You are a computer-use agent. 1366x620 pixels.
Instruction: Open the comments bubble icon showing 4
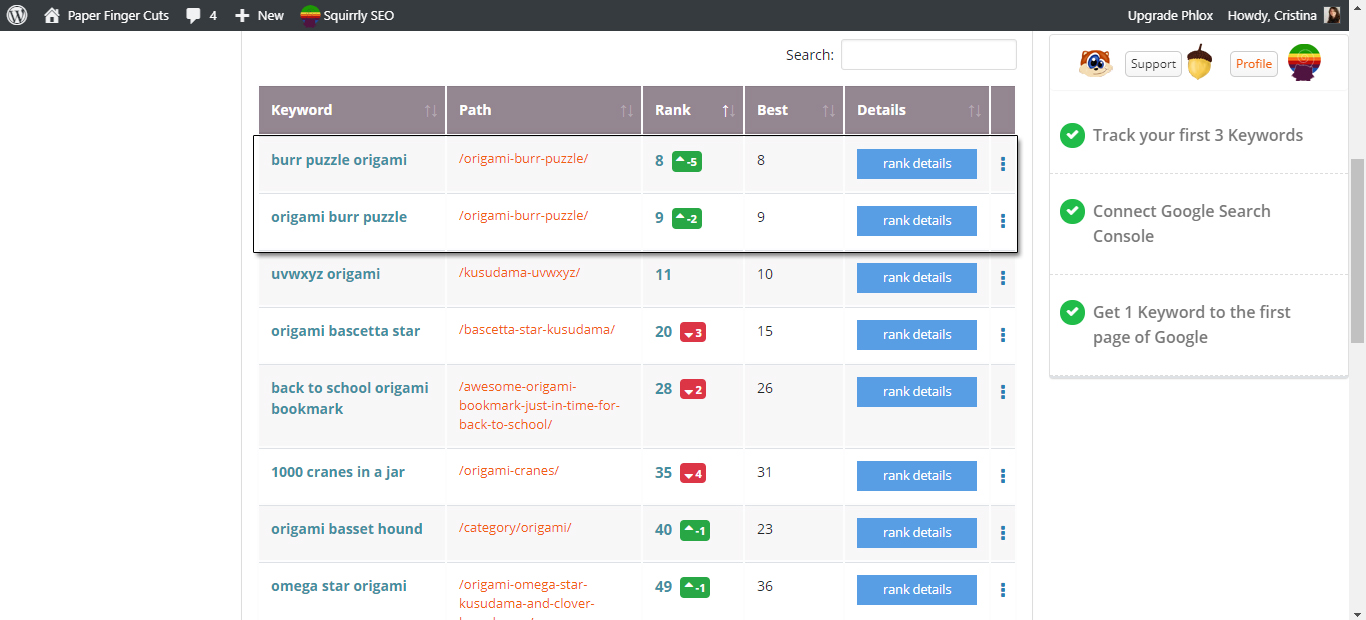click(194, 16)
